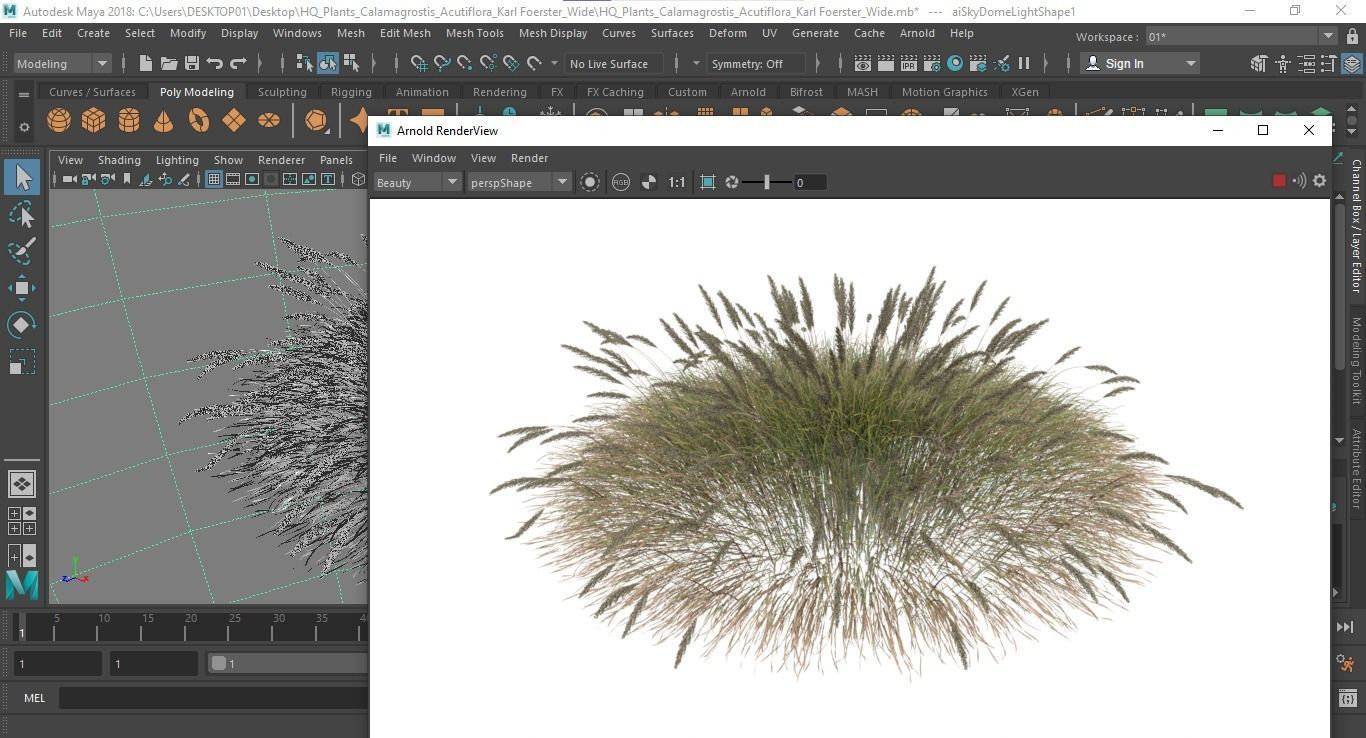Viewport: 1366px width, 738px height.
Task: Toggle snap to points magnet
Action: [465, 63]
